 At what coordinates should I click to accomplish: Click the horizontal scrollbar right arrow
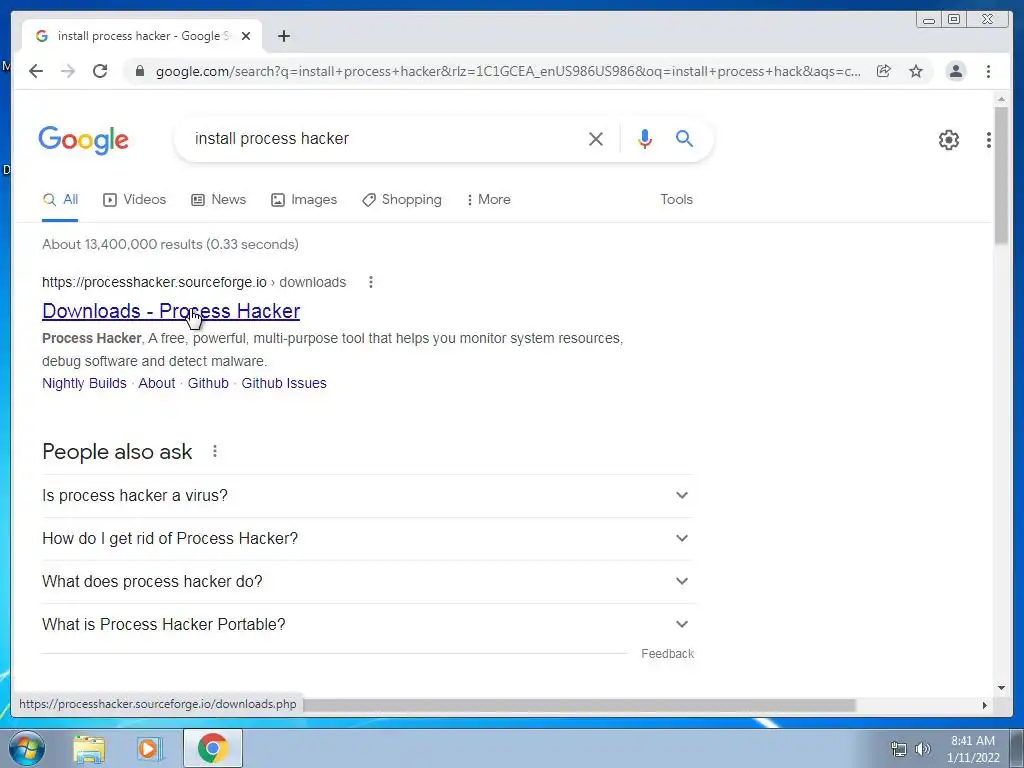[x=985, y=705]
